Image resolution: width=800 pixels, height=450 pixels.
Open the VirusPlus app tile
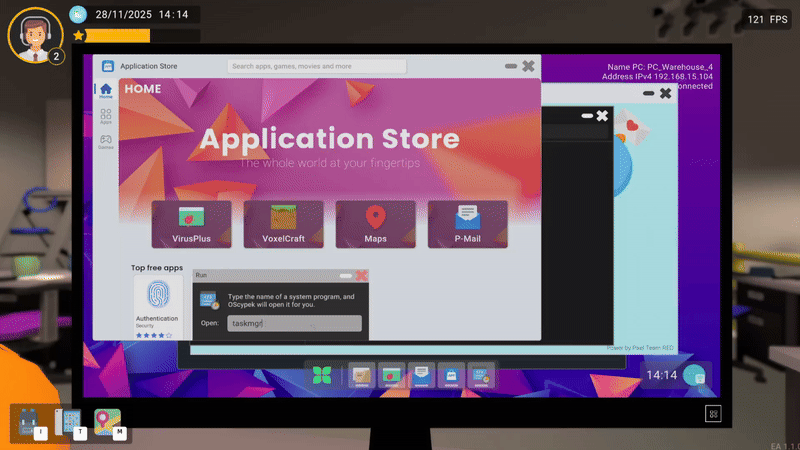click(x=191, y=223)
